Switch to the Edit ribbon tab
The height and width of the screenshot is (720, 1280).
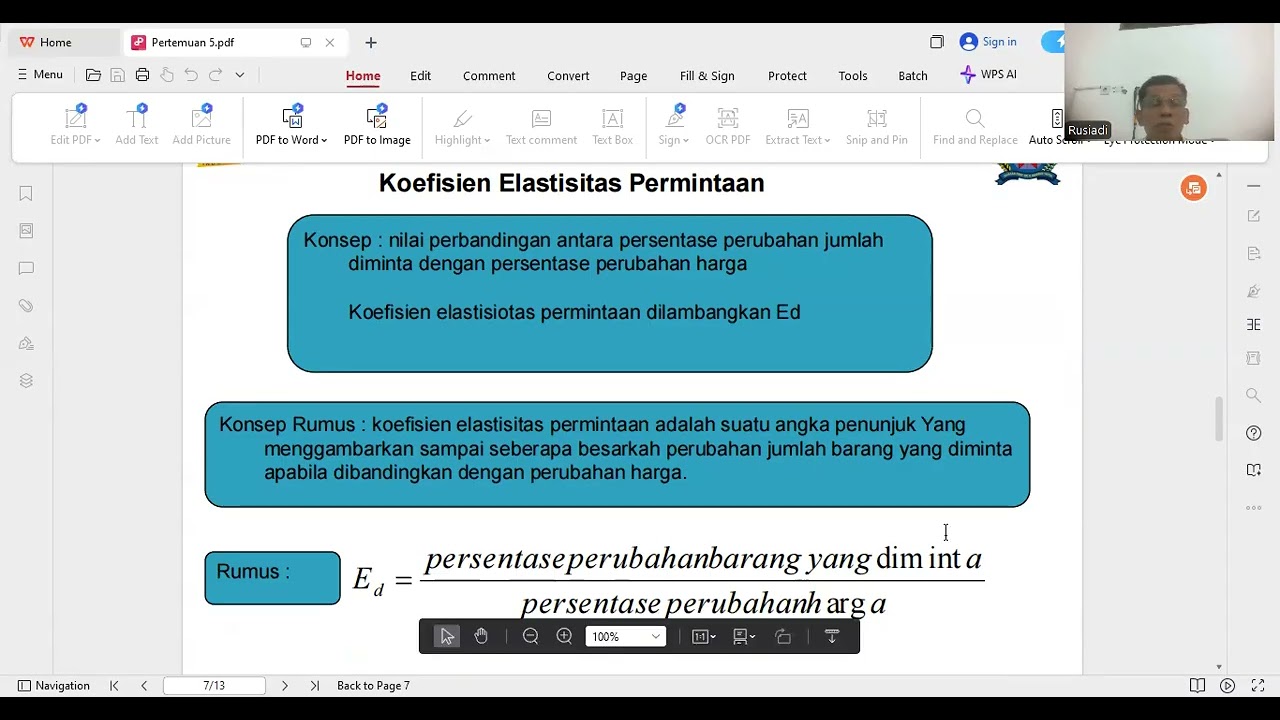tap(420, 76)
